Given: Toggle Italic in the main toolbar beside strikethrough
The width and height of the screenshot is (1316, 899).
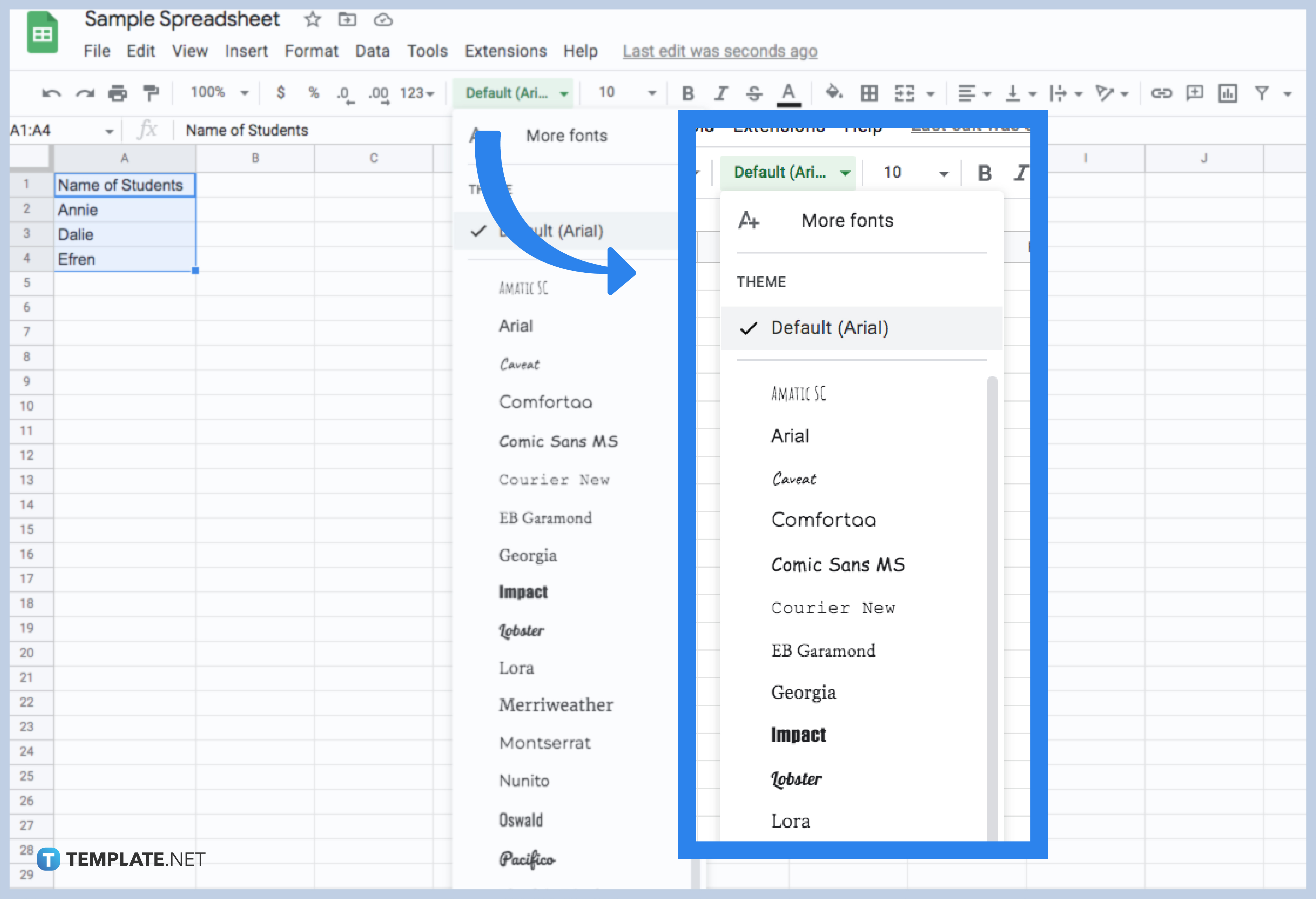Looking at the screenshot, I should [721, 93].
